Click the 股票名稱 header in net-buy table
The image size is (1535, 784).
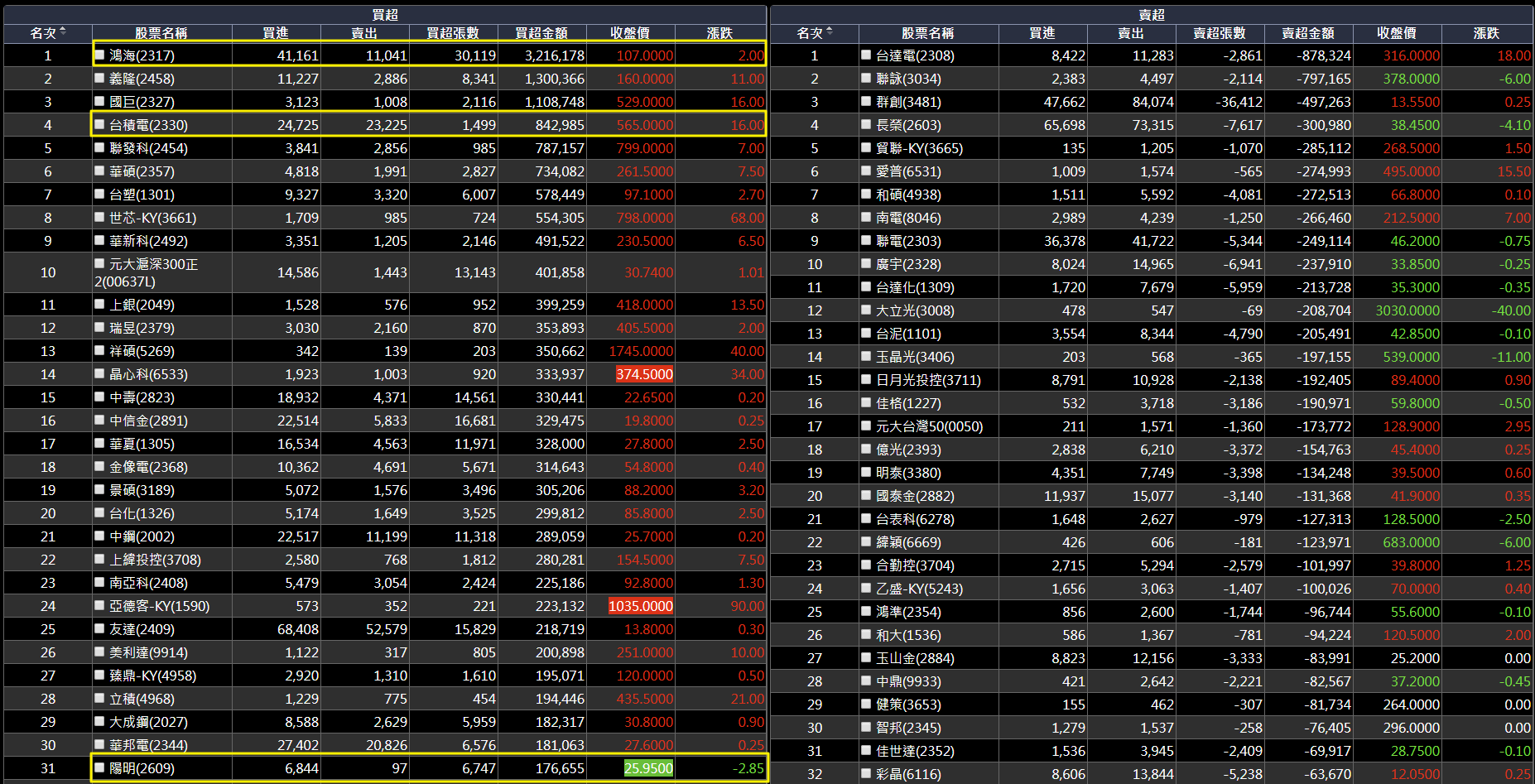point(161,33)
